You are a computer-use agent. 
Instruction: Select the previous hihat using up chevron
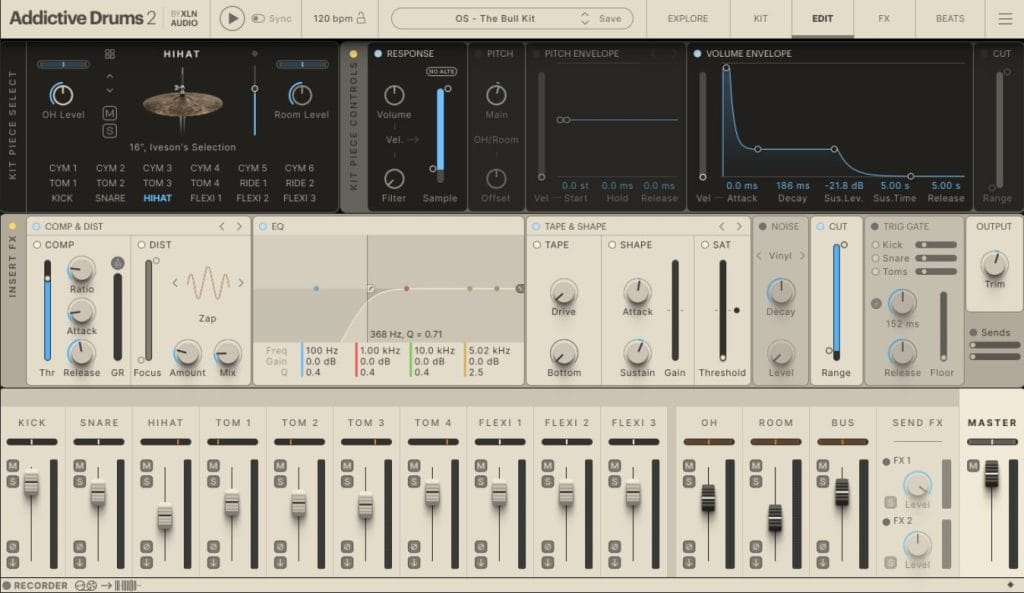110,77
